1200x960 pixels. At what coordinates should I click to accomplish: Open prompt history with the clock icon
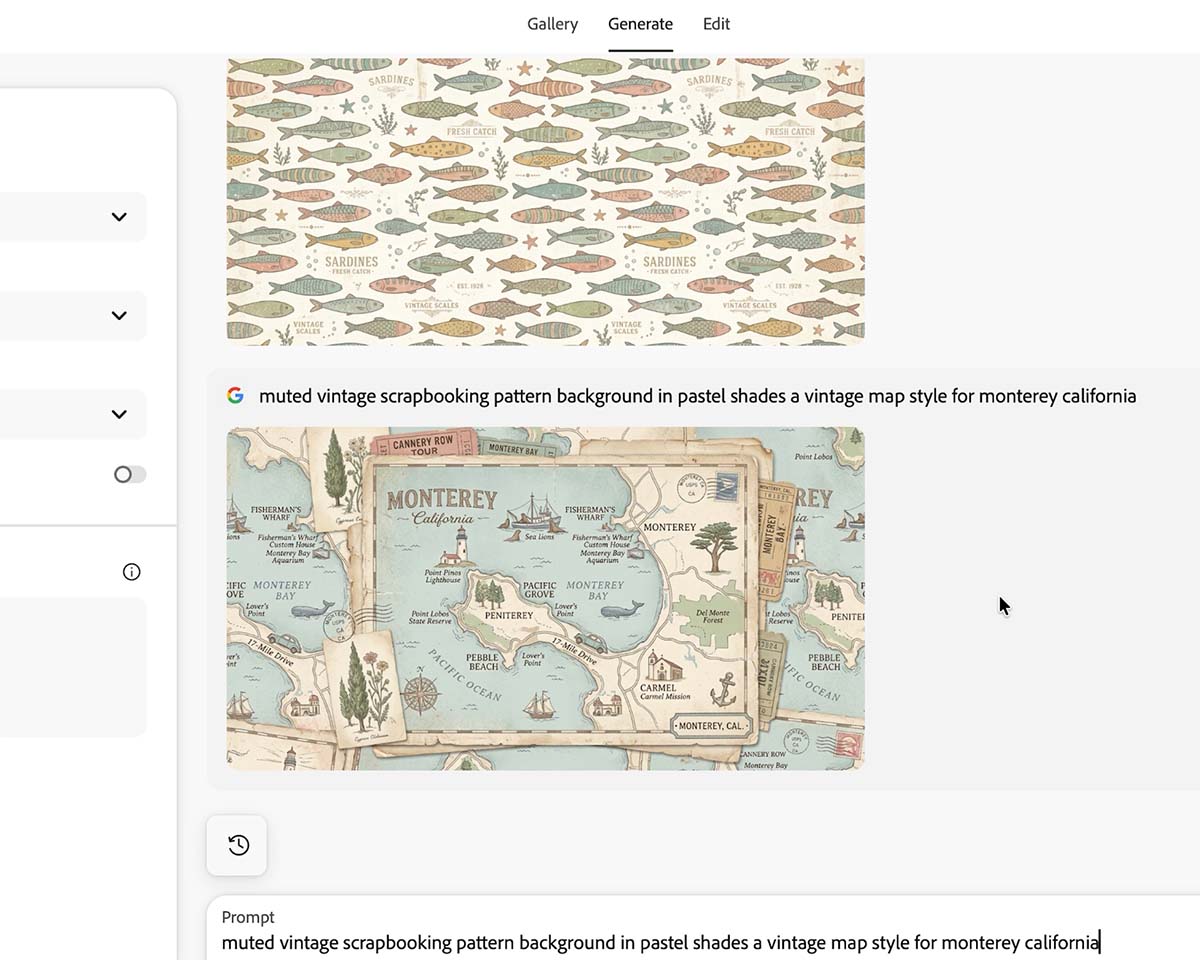(237, 846)
